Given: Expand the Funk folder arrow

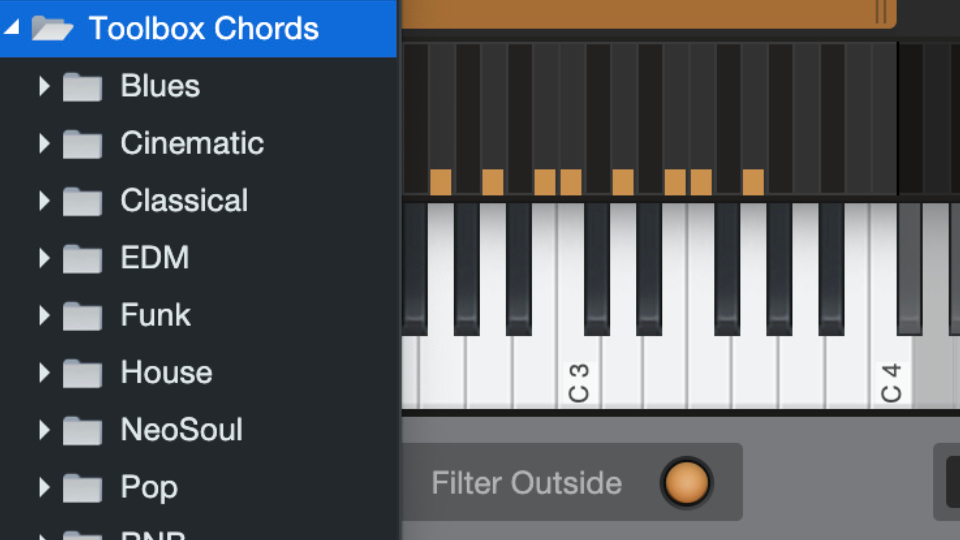Looking at the screenshot, I should (43, 316).
